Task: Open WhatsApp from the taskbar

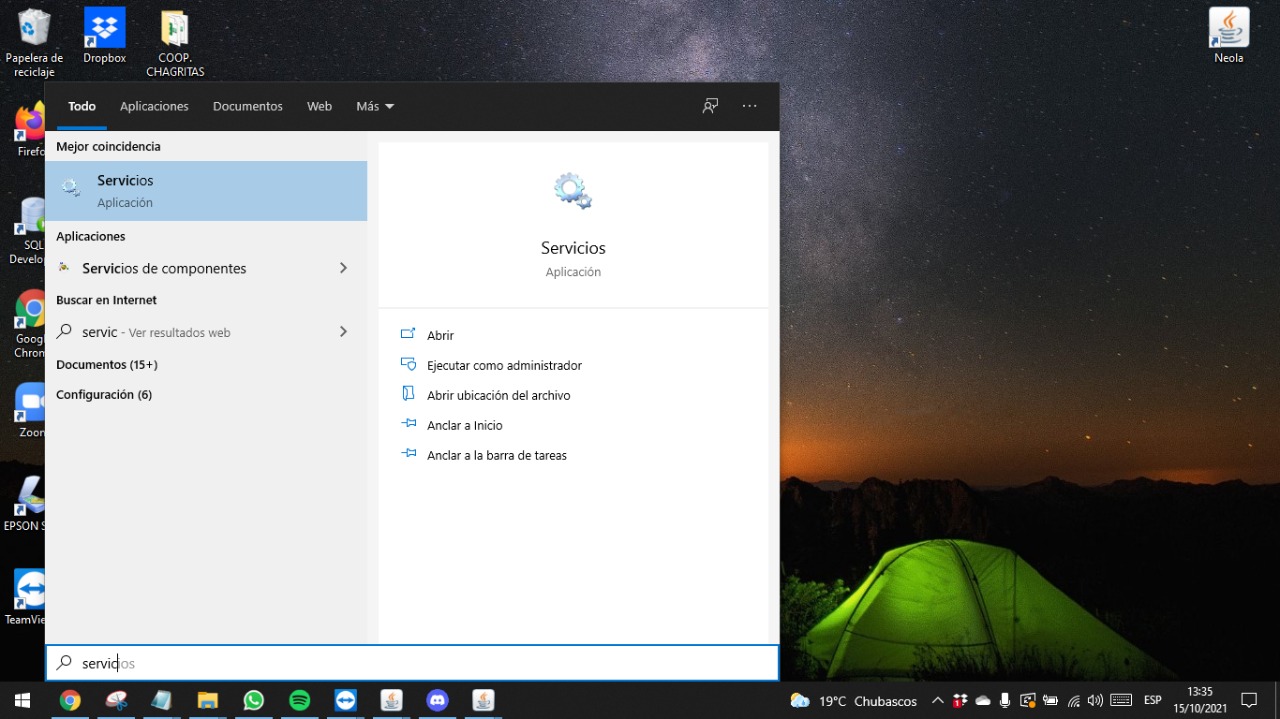Action: (x=254, y=700)
